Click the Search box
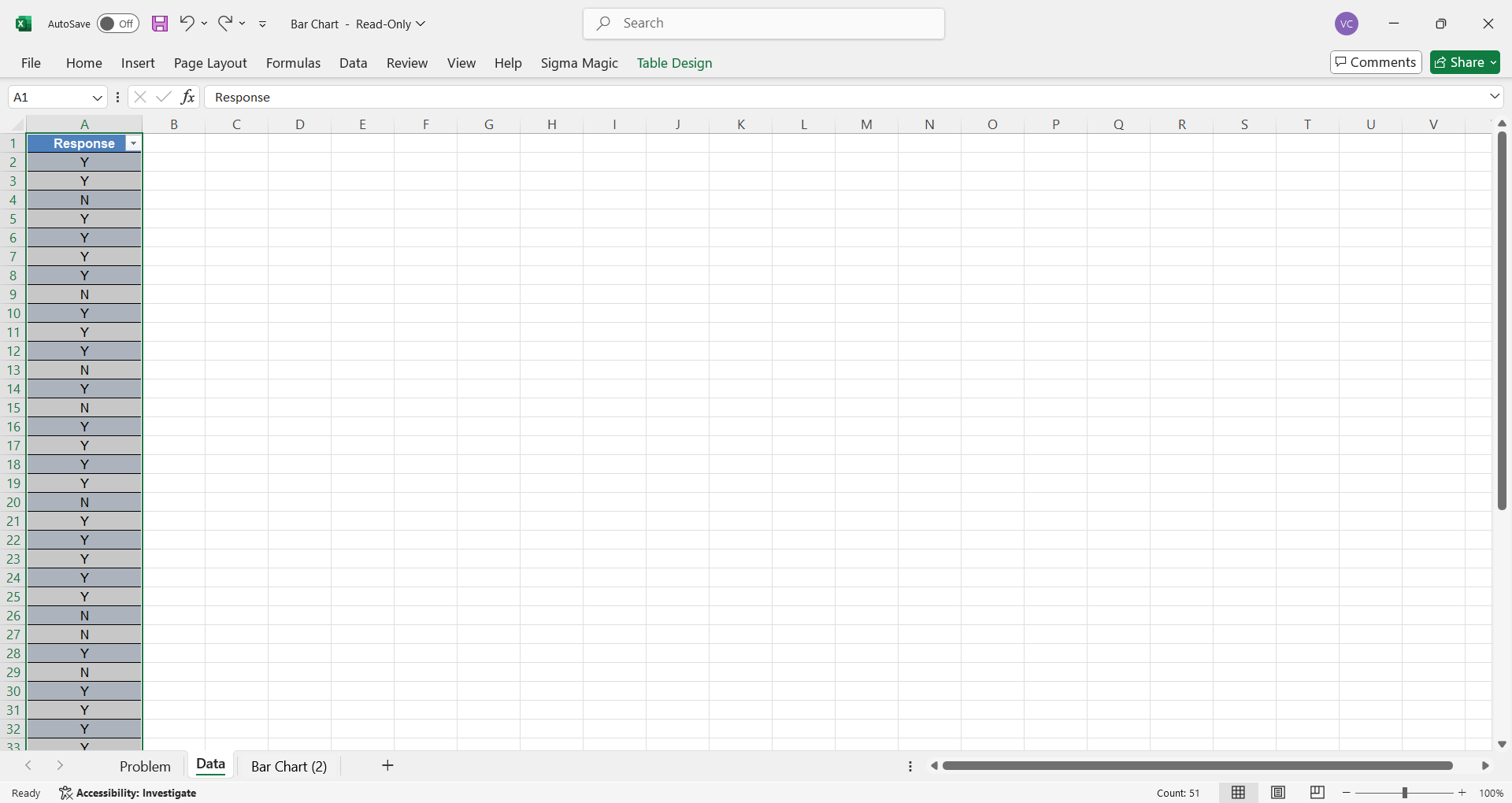The width and height of the screenshot is (1512, 803). click(x=764, y=24)
